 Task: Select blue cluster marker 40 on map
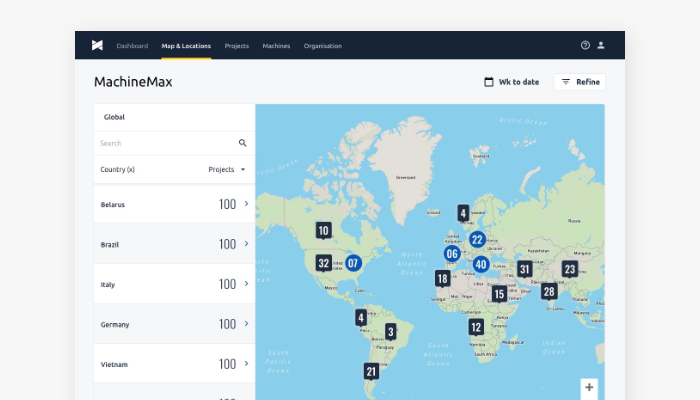pyautogui.click(x=481, y=264)
